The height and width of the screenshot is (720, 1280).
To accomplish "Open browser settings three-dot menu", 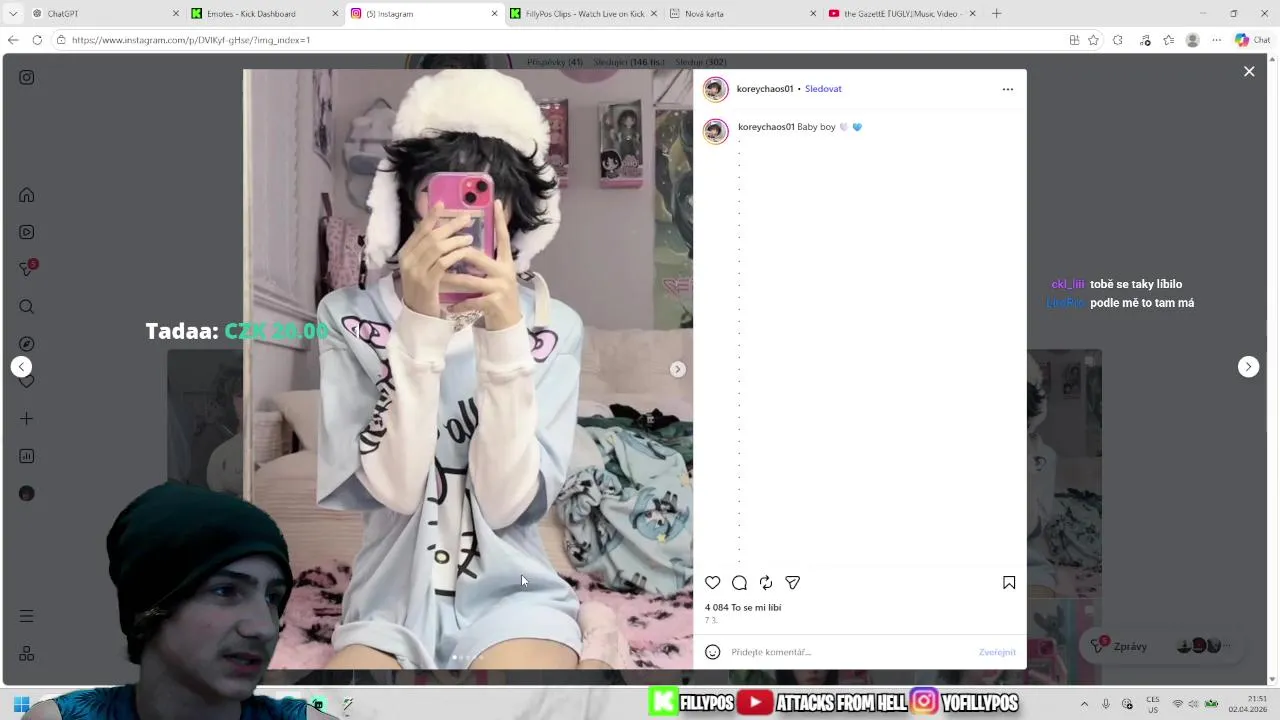I will (x=1216, y=40).
